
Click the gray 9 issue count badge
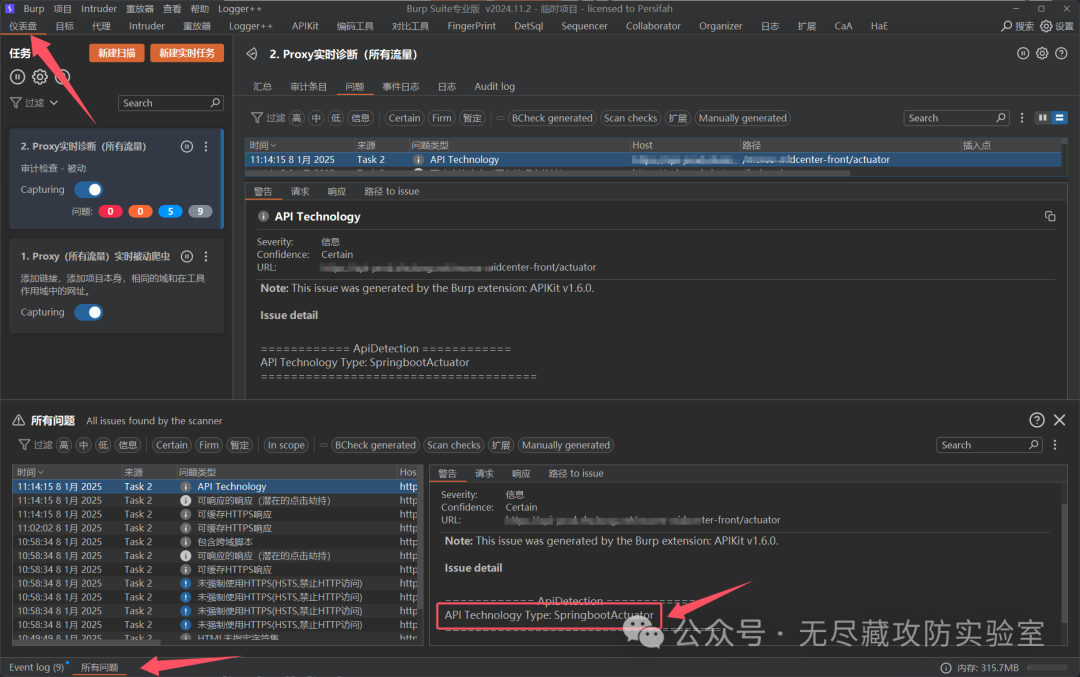tap(200, 211)
